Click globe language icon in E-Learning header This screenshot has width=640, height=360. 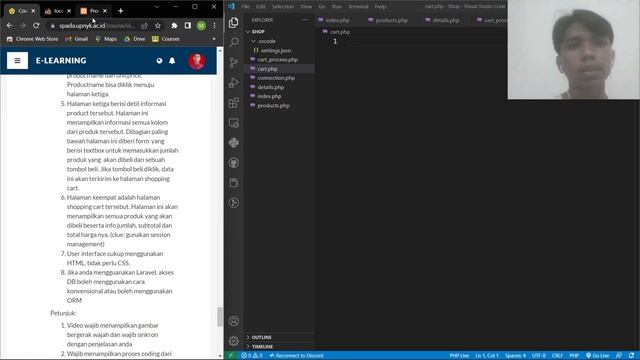click(159, 60)
